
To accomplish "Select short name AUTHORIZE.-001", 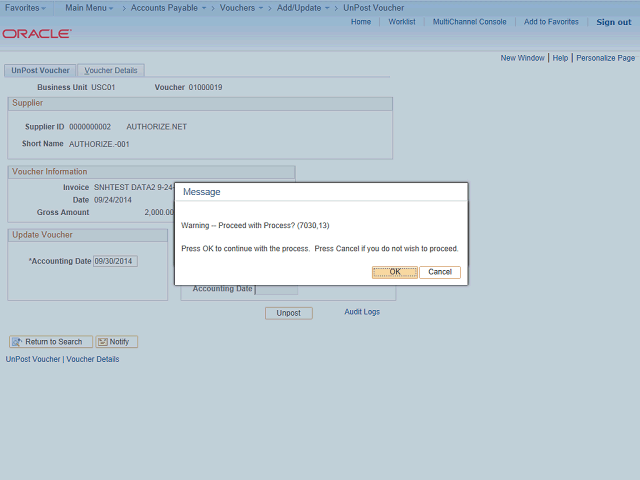I will pos(99,144).
